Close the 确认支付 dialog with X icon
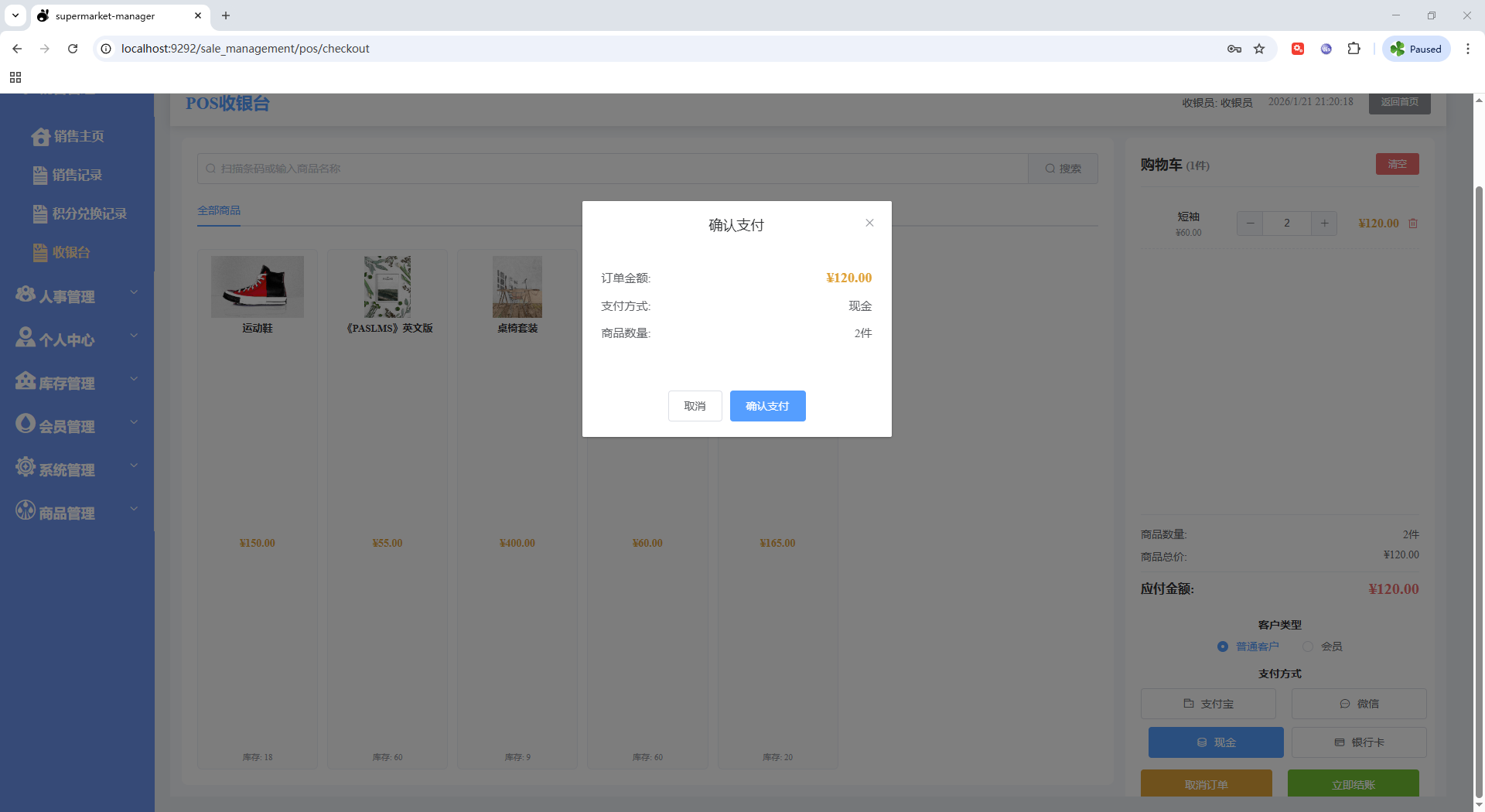Image resolution: width=1485 pixels, height=812 pixels. (869, 223)
